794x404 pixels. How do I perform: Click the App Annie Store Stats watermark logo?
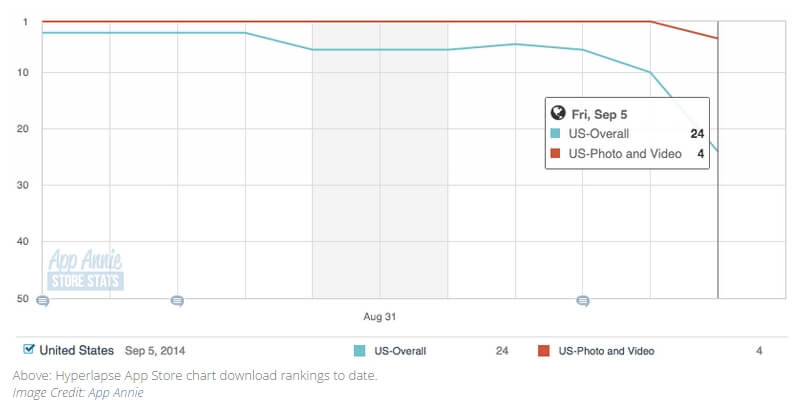pos(85,269)
